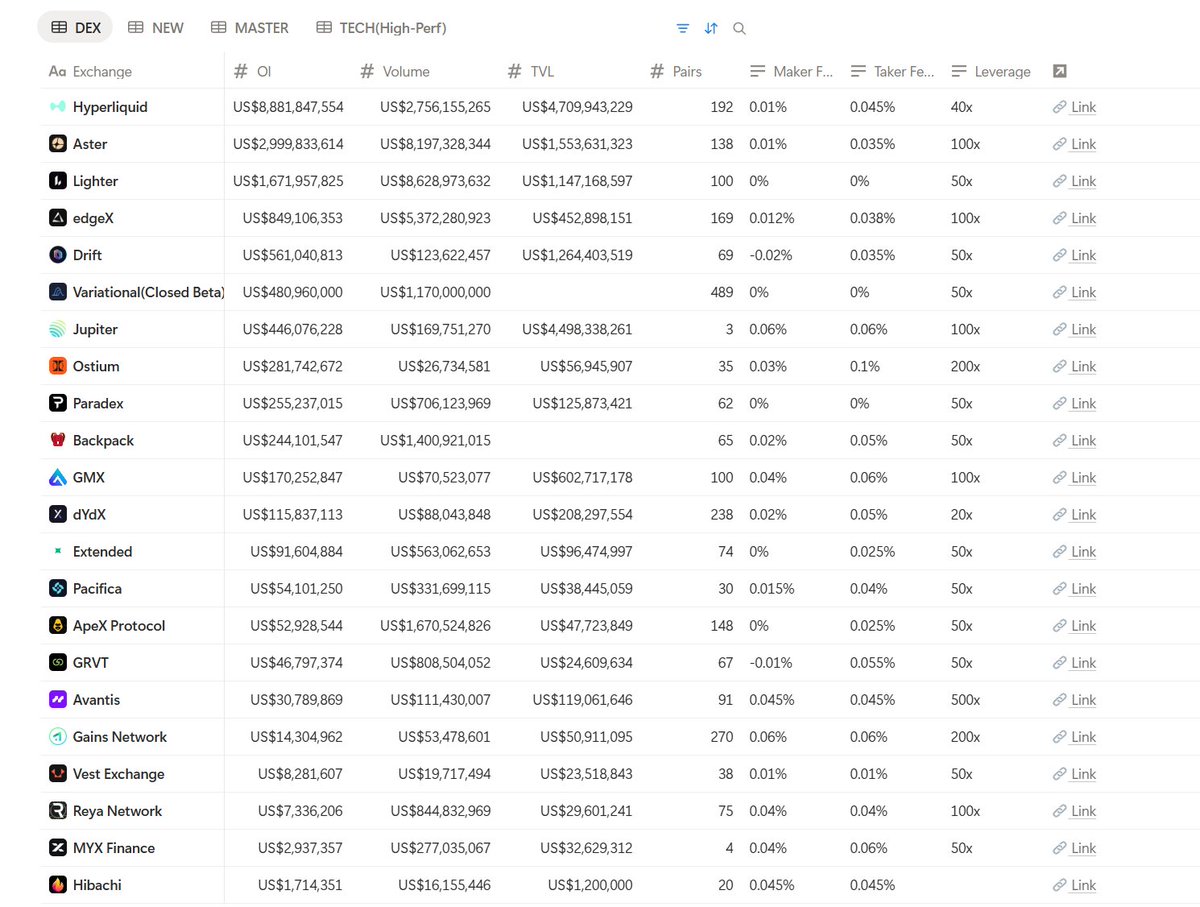Click the Gains Network logo icon
1200x907 pixels.
click(58, 736)
